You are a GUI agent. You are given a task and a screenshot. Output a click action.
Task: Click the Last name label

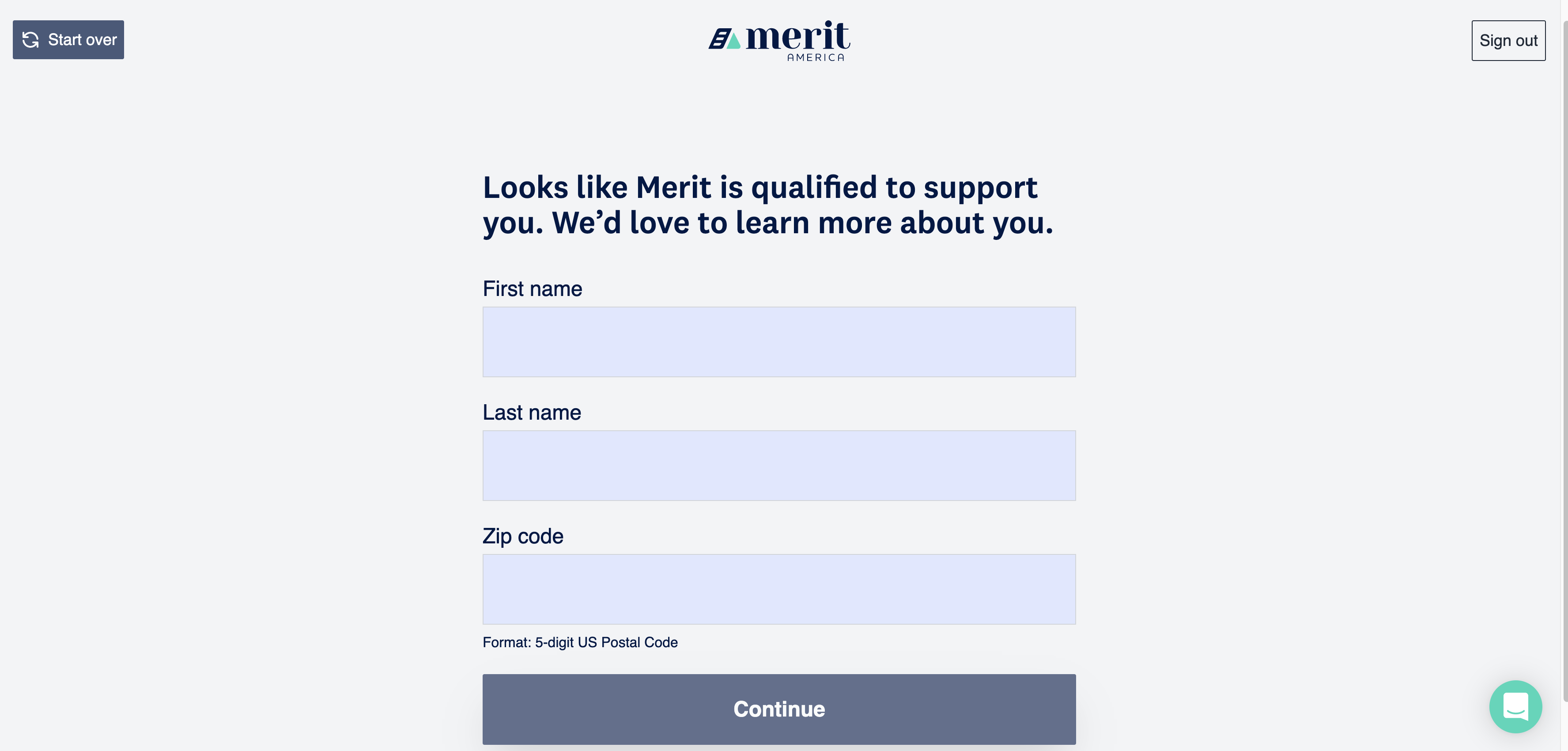point(531,412)
